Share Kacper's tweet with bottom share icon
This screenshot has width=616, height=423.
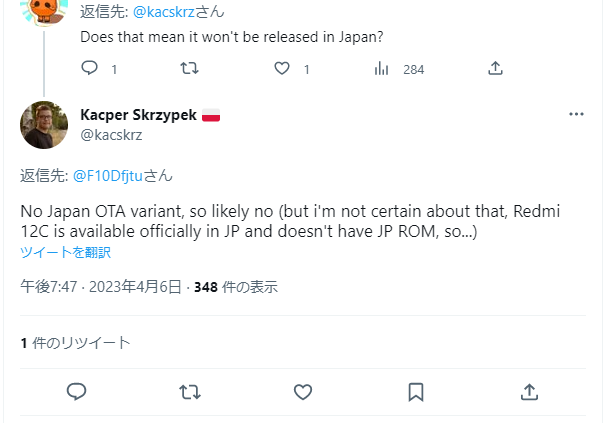tap(529, 392)
